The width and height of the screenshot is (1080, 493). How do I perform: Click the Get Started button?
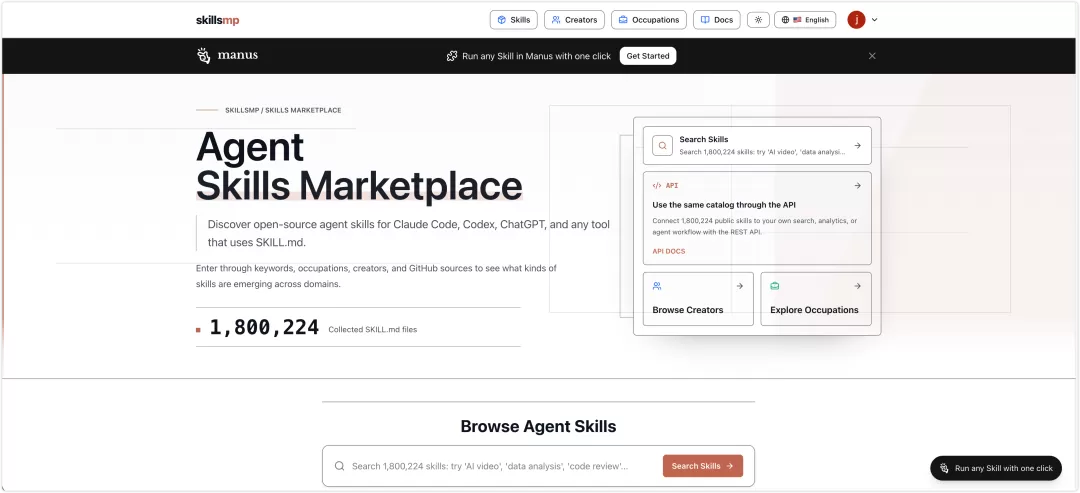coord(647,56)
